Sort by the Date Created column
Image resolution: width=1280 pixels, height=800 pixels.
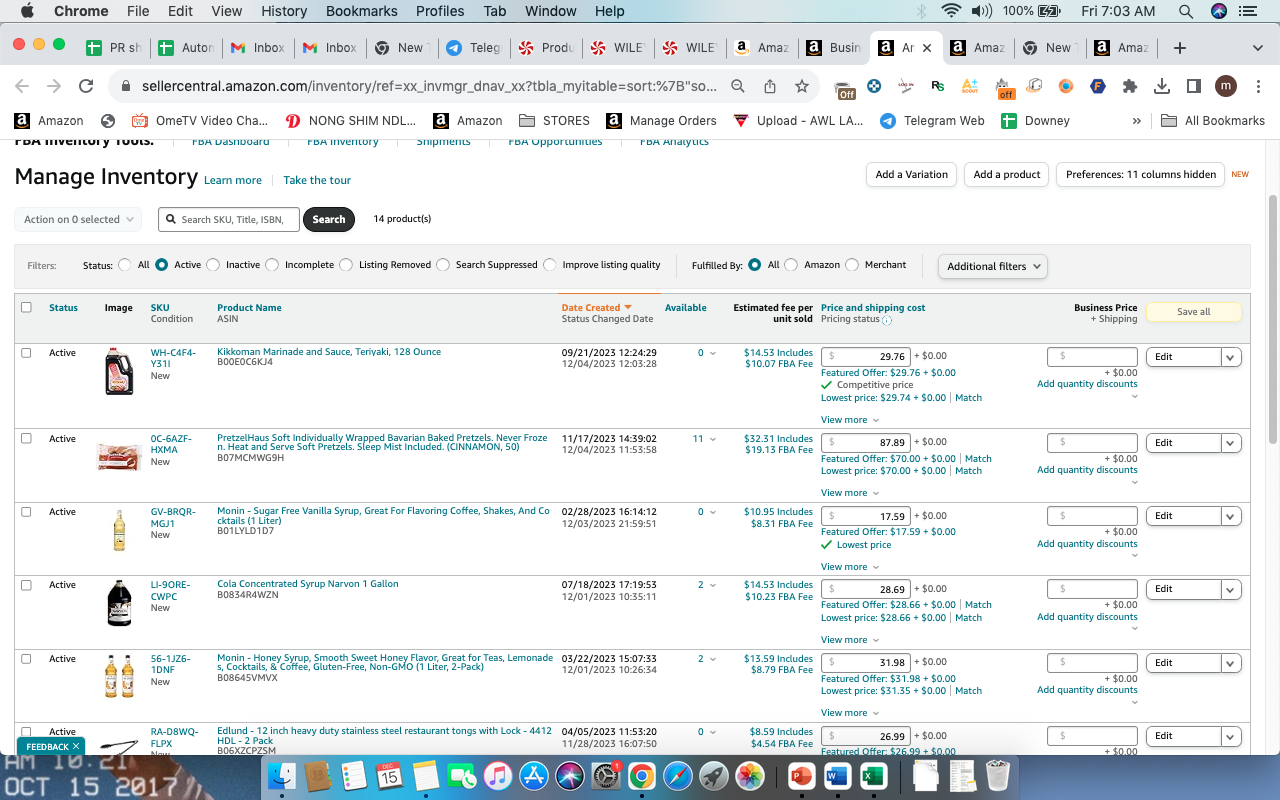tap(596, 308)
